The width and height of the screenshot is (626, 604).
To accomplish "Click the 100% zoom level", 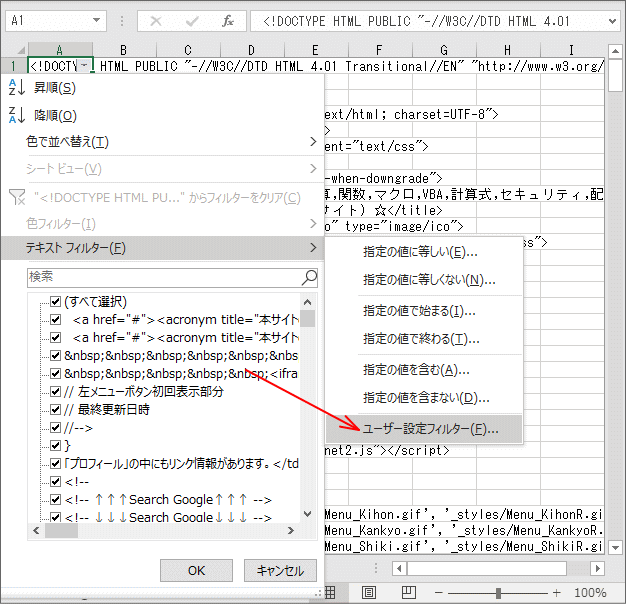I will [590, 593].
